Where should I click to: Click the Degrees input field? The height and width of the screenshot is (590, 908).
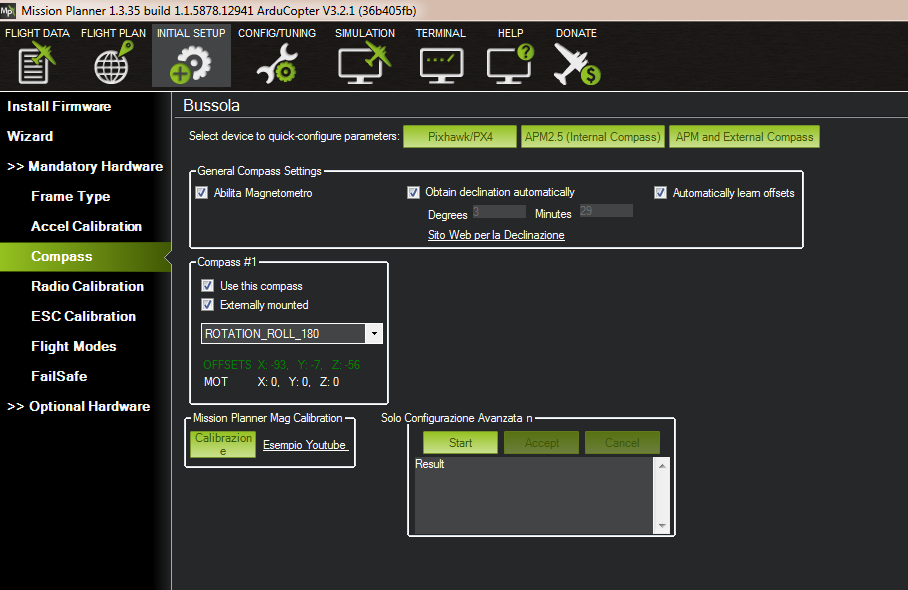tap(499, 211)
